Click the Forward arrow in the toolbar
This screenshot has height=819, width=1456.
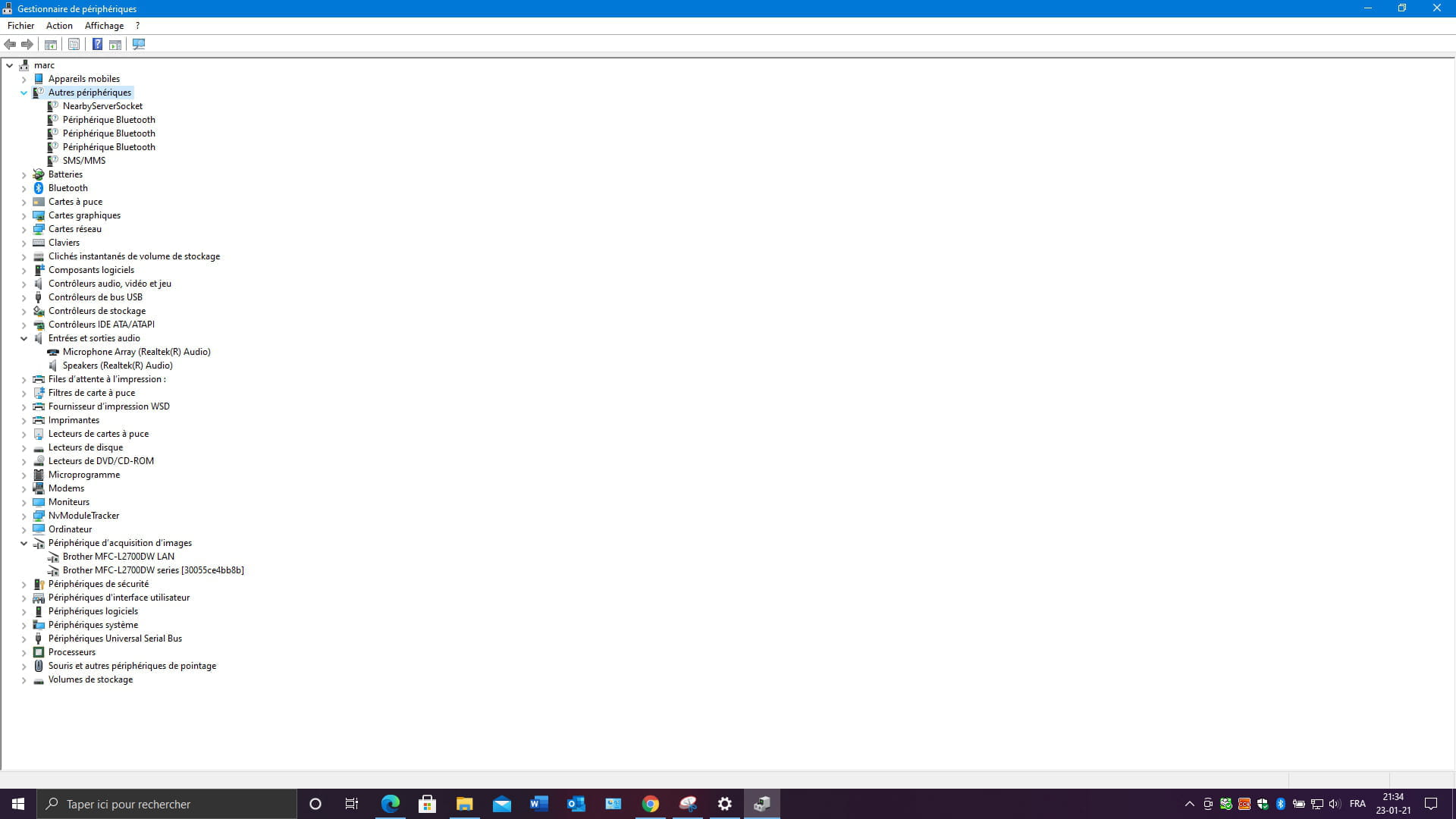(27, 44)
